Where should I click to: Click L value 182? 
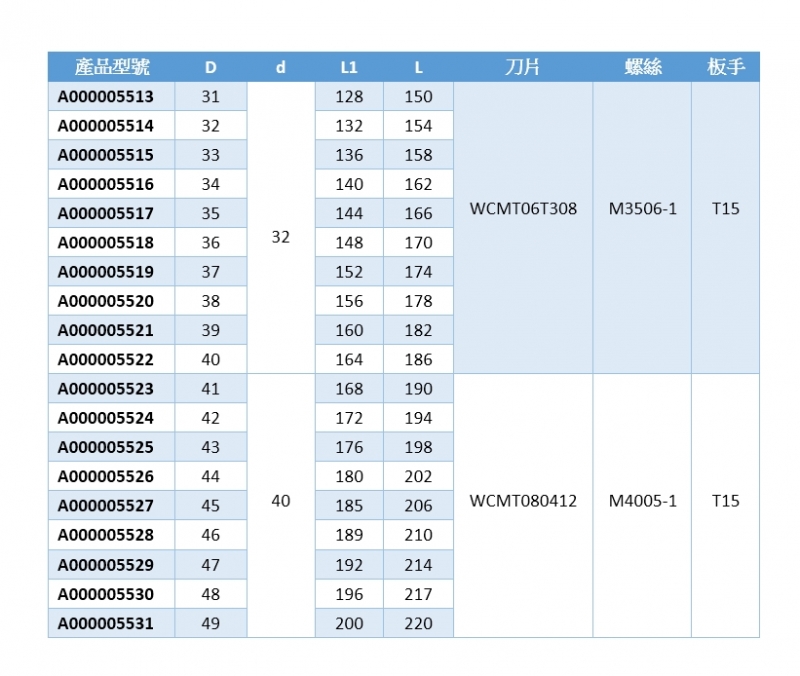click(x=418, y=331)
